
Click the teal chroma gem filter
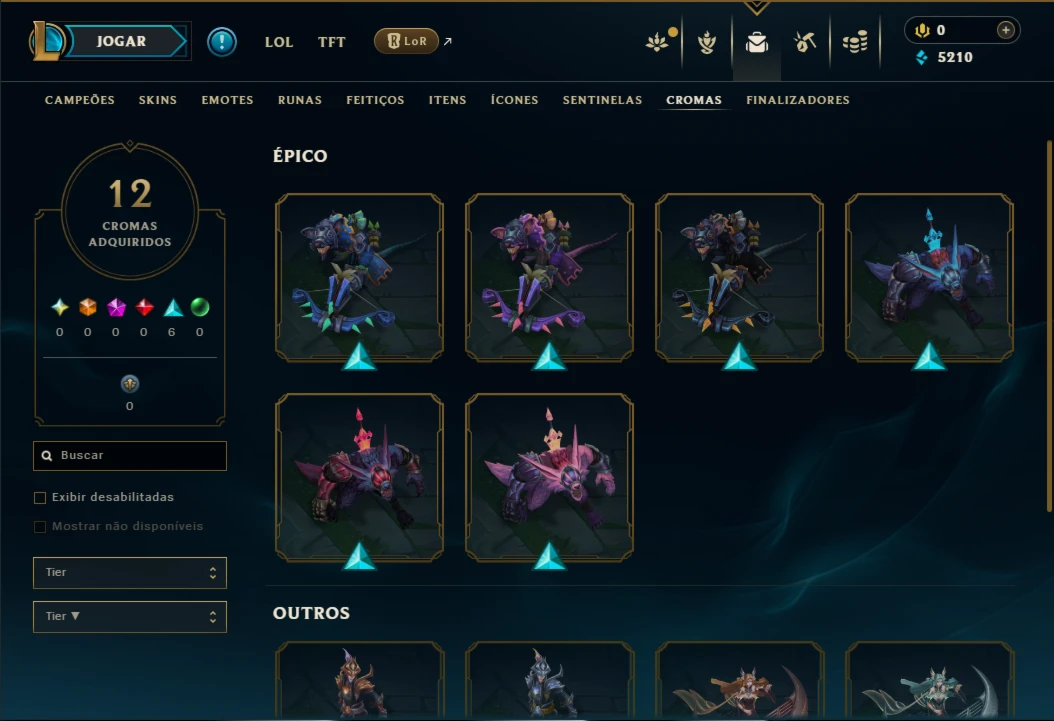173,308
